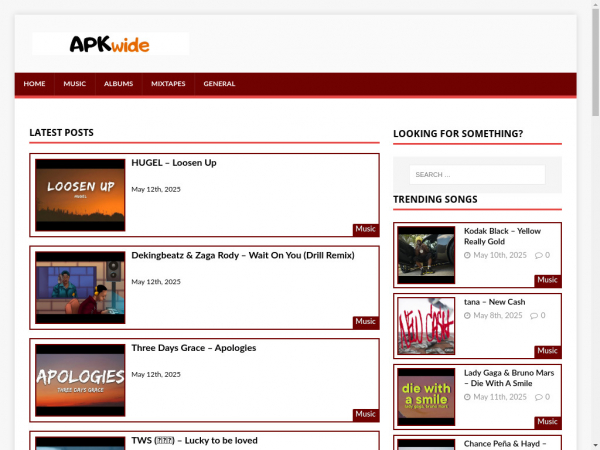Open the New Cash cover thumbnail
The width and height of the screenshot is (600, 450).
(x=426, y=326)
